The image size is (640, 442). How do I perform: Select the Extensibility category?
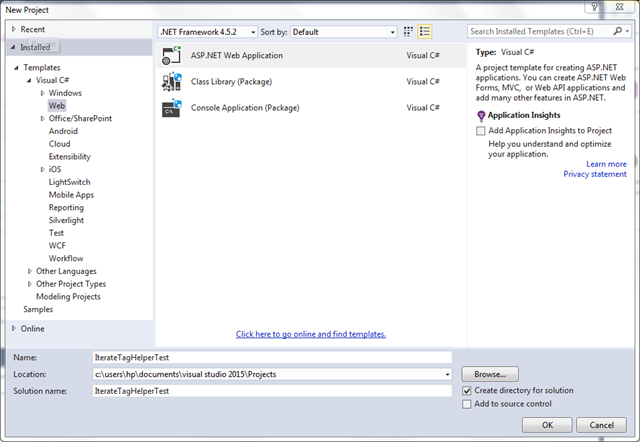point(70,157)
